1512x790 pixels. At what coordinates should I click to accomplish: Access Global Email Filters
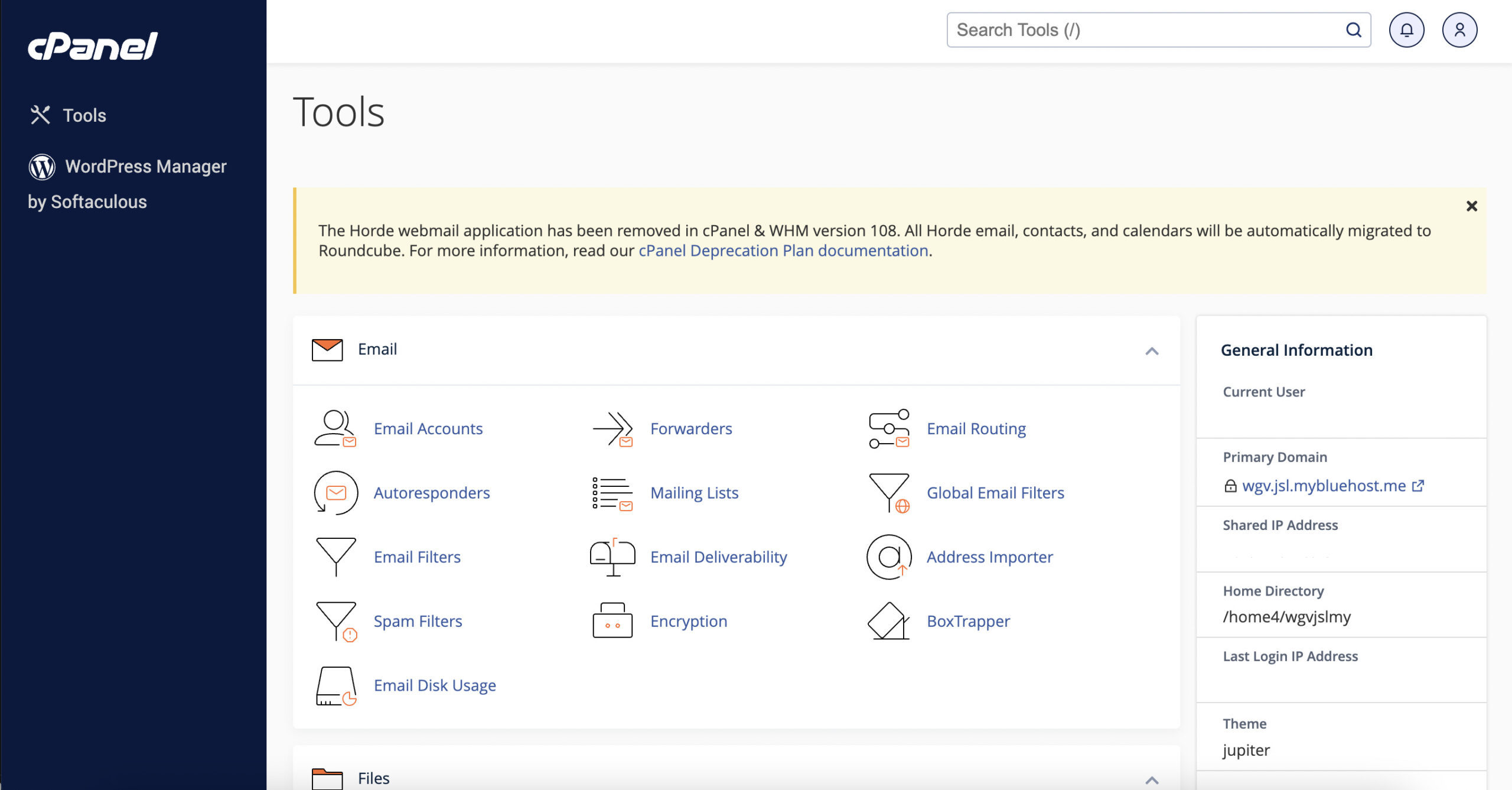(995, 492)
